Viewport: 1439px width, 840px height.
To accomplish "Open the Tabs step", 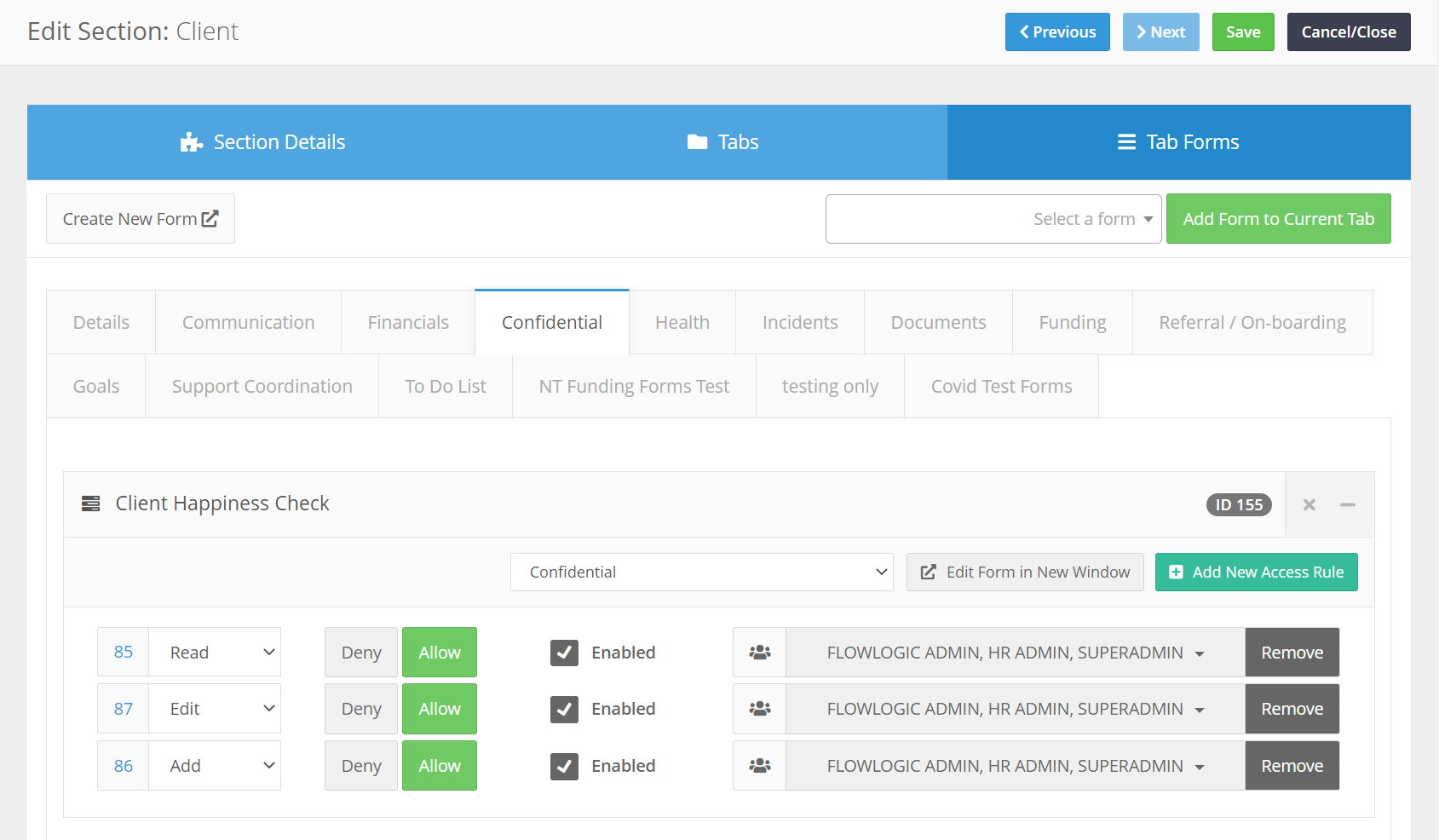I will click(722, 142).
